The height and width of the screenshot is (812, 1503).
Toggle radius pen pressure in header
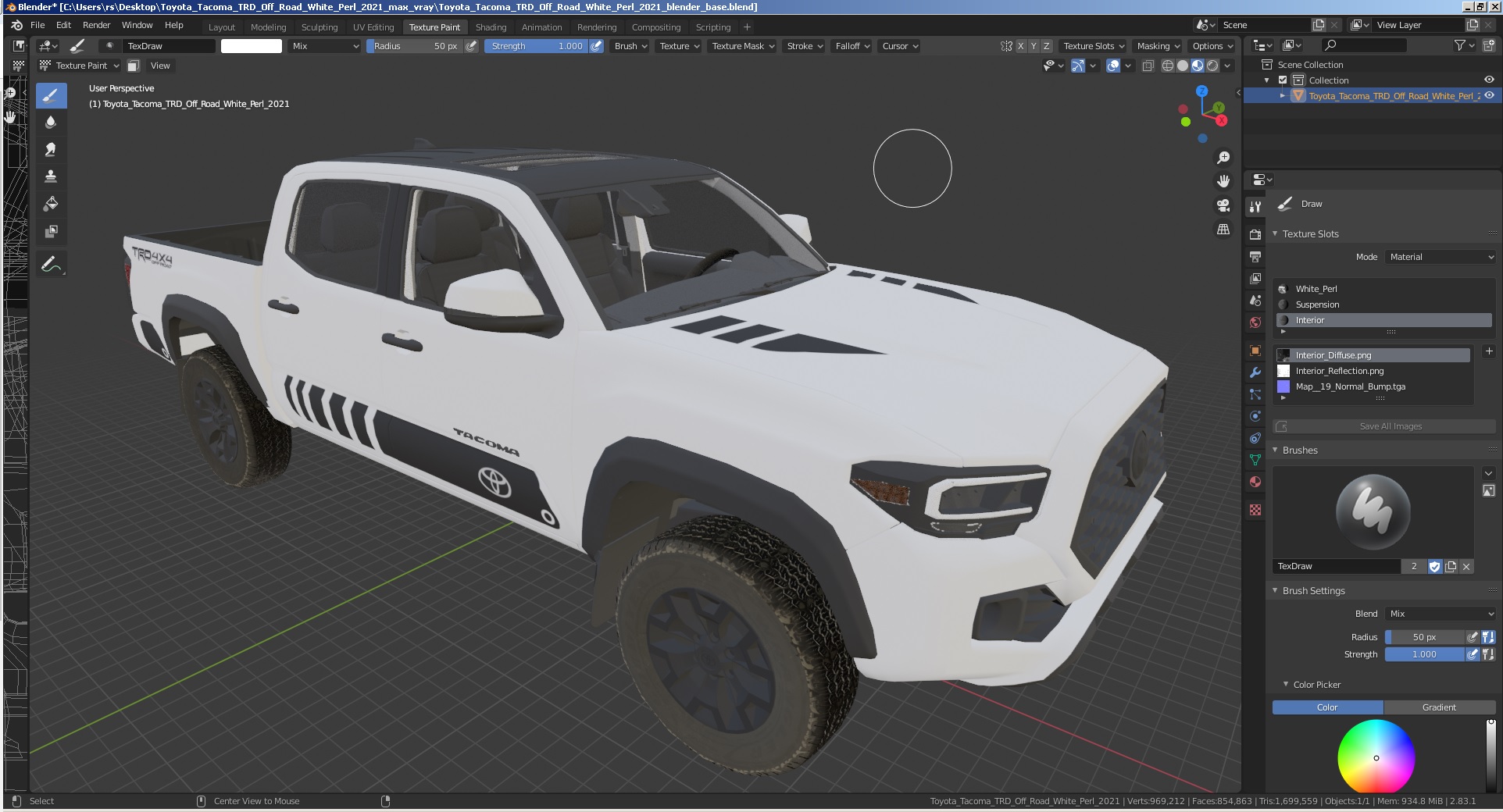471,46
